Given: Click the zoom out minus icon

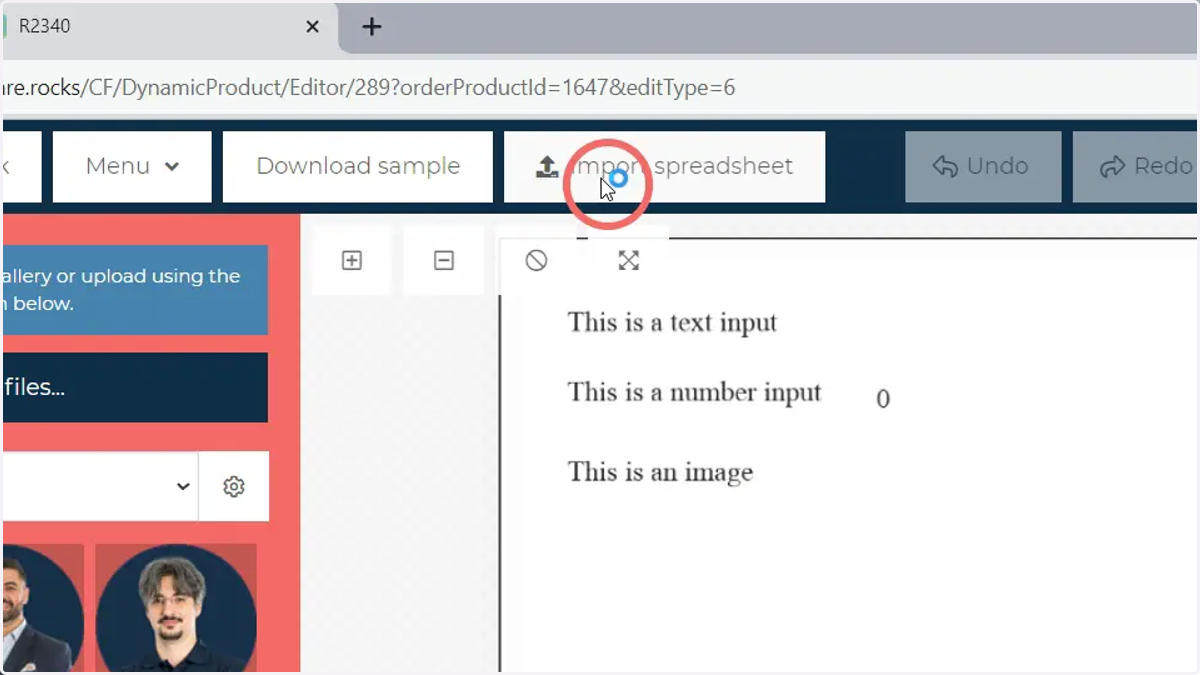Looking at the screenshot, I should (444, 260).
